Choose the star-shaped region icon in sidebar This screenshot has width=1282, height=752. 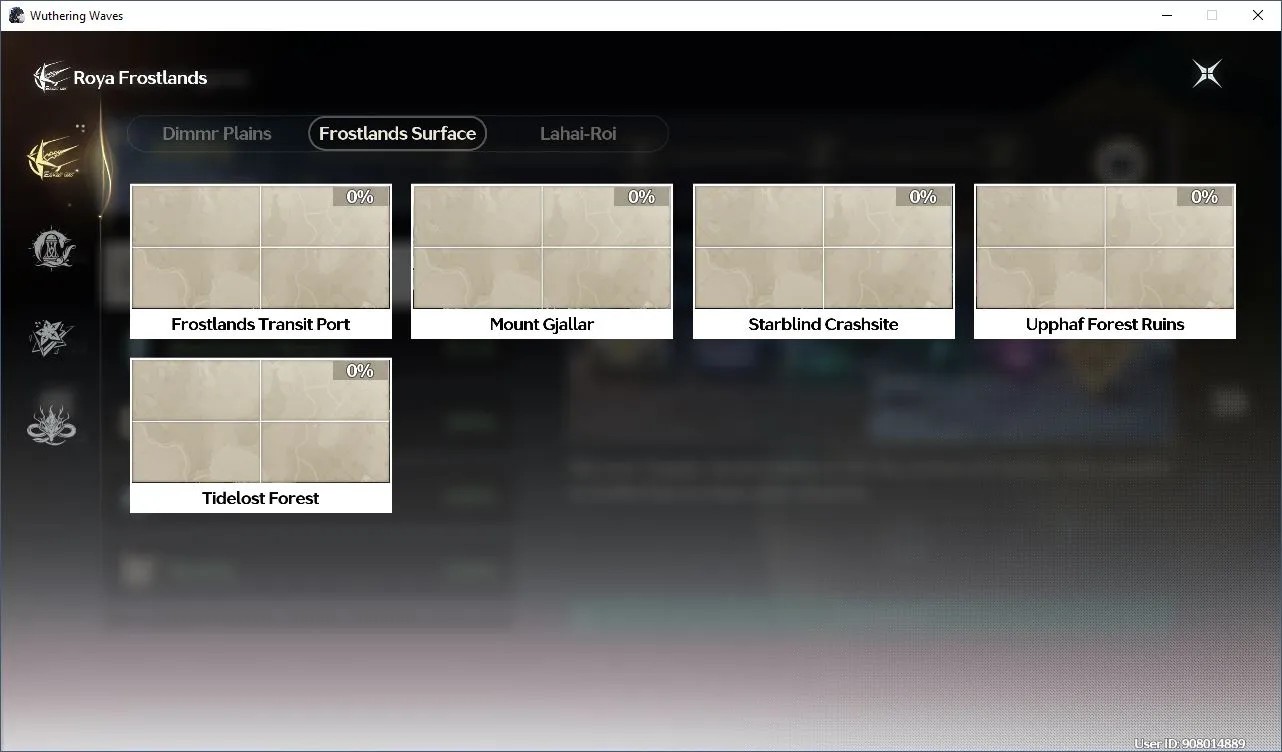point(52,338)
